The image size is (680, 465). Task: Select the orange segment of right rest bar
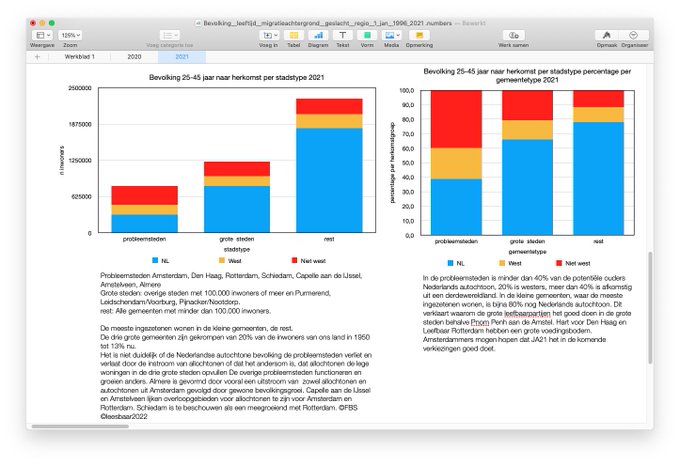598,115
